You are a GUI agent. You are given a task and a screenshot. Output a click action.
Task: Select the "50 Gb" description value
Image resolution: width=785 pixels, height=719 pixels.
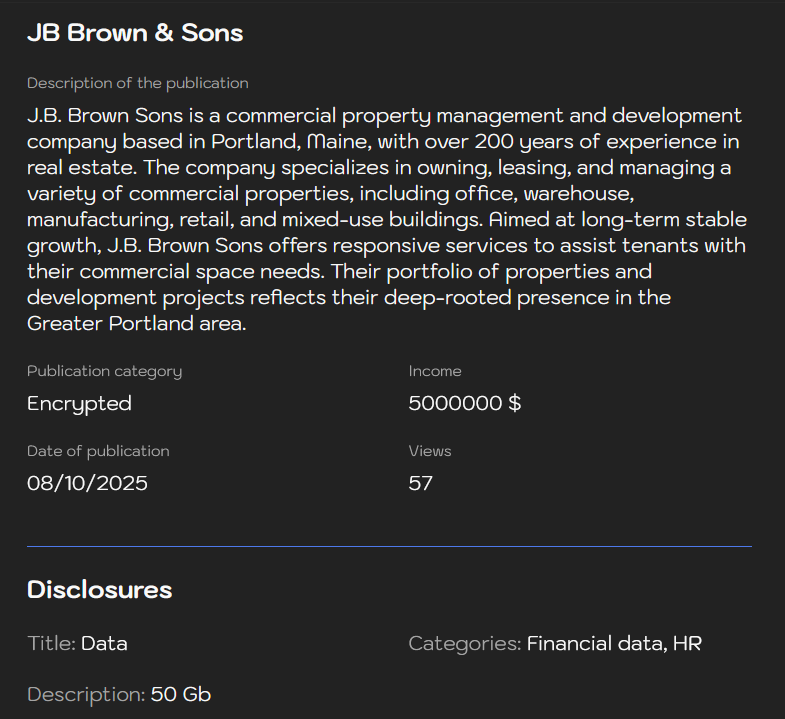click(181, 695)
